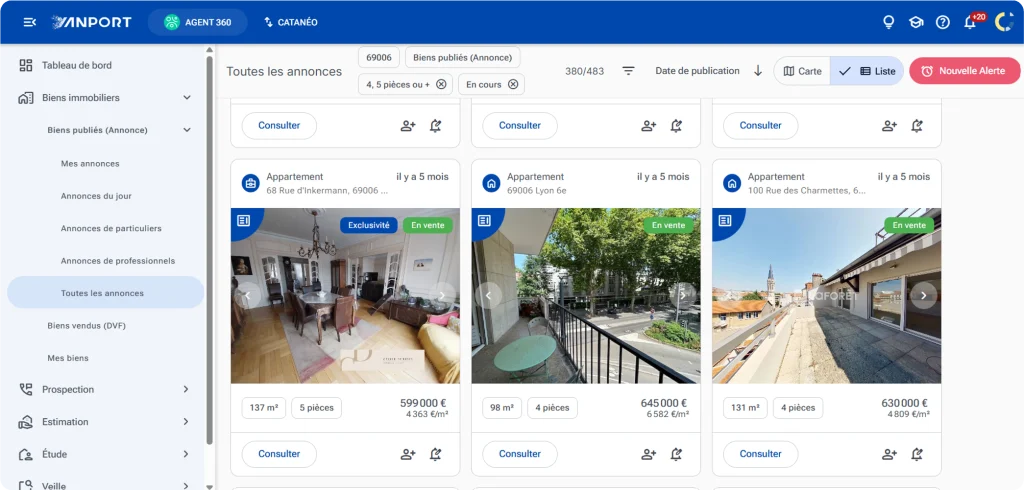The width and height of the screenshot is (1024, 490).
Task: Open notifications bell with +20 badge
Action: pos(970,22)
